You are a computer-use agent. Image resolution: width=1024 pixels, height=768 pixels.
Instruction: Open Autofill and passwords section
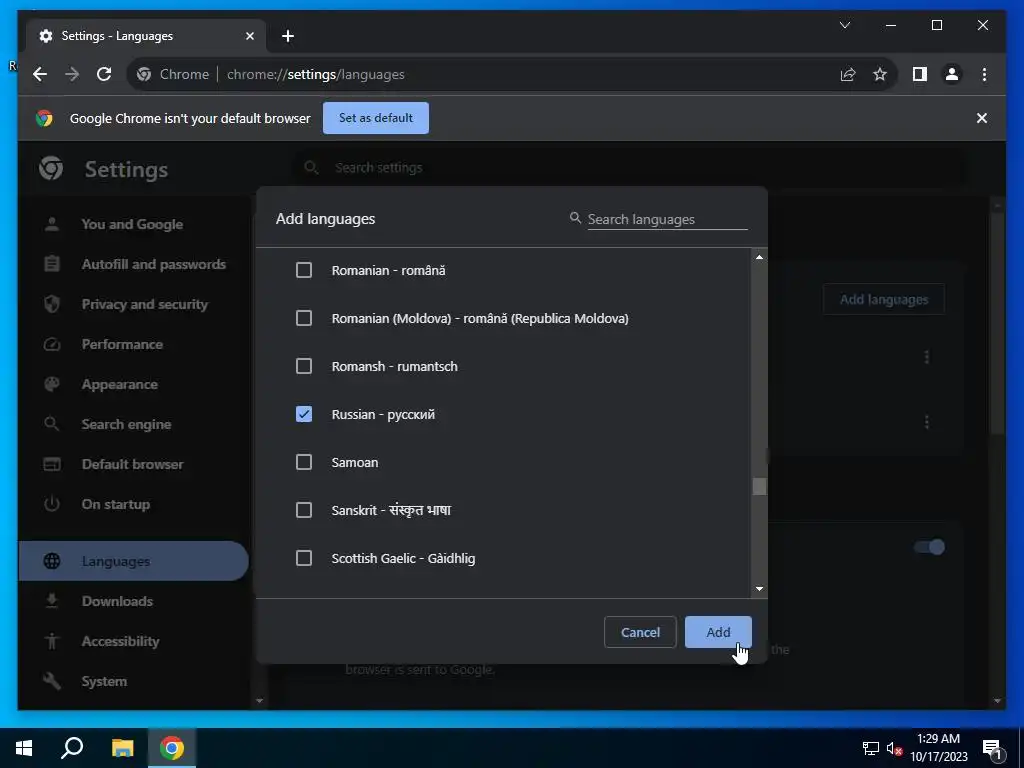point(153,264)
